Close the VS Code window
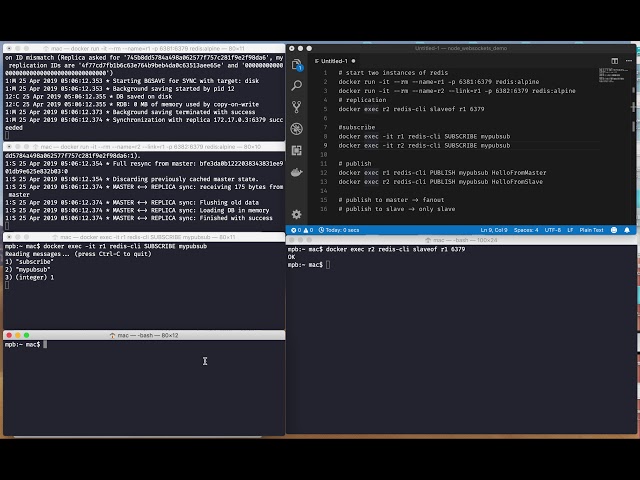 pos(292,48)
